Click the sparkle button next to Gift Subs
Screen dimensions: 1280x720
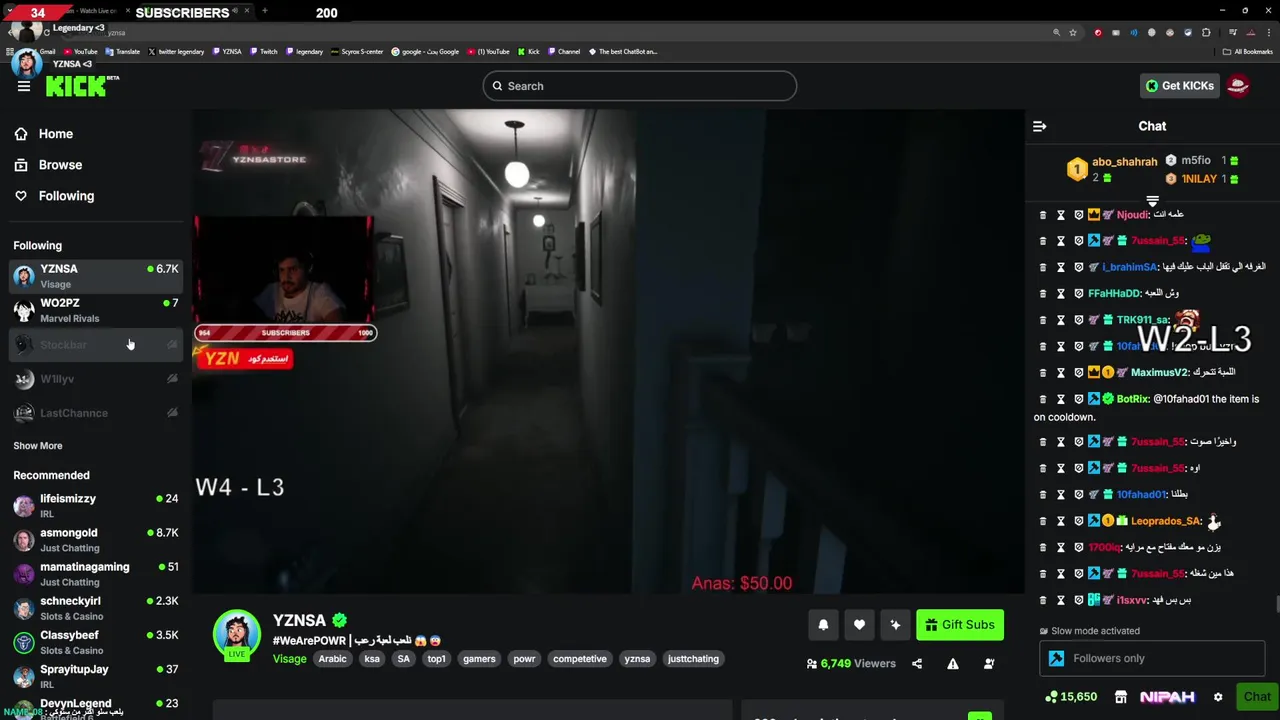pyautogui.click(x=895, y=625)
